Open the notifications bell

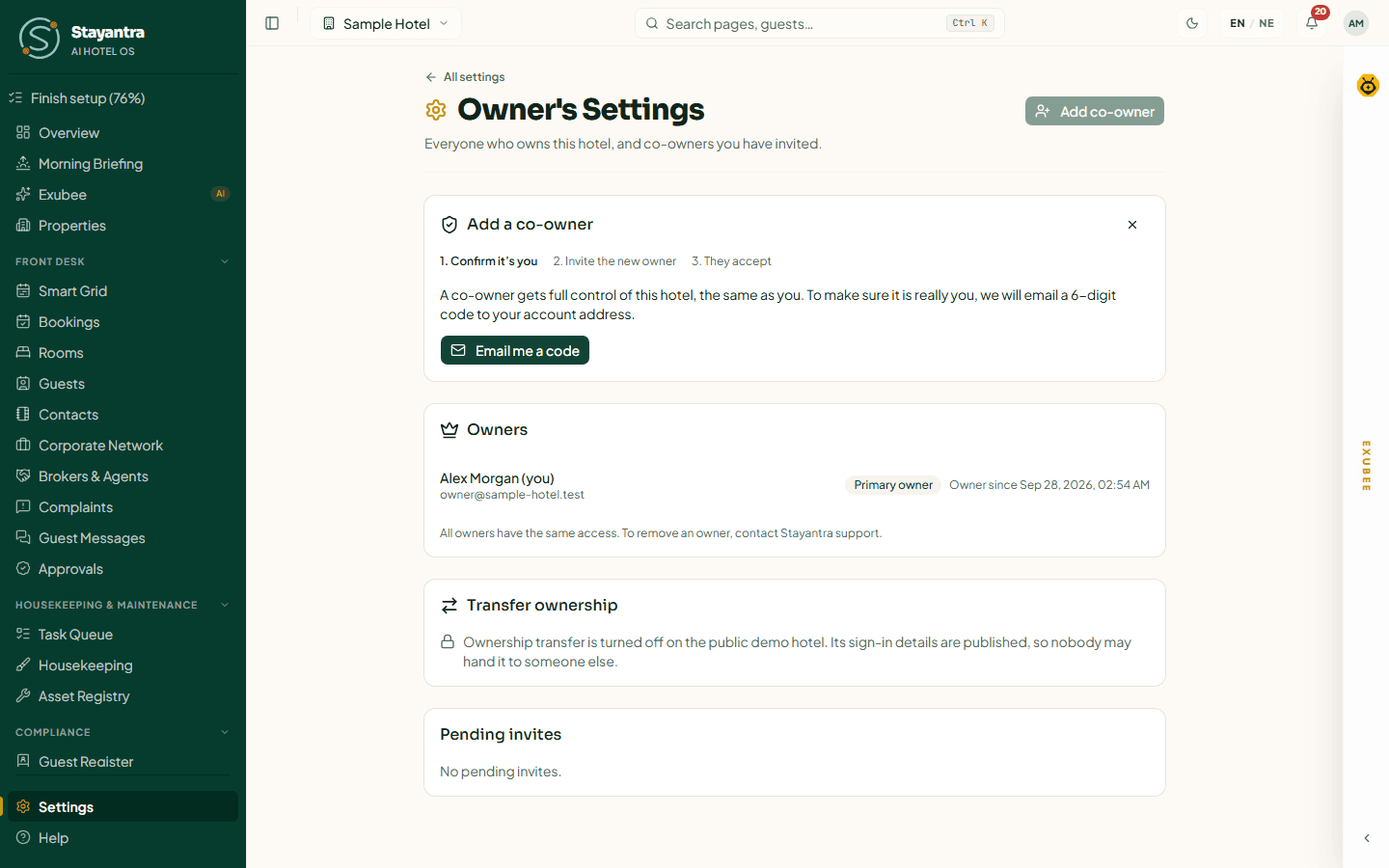point(1312,23)
